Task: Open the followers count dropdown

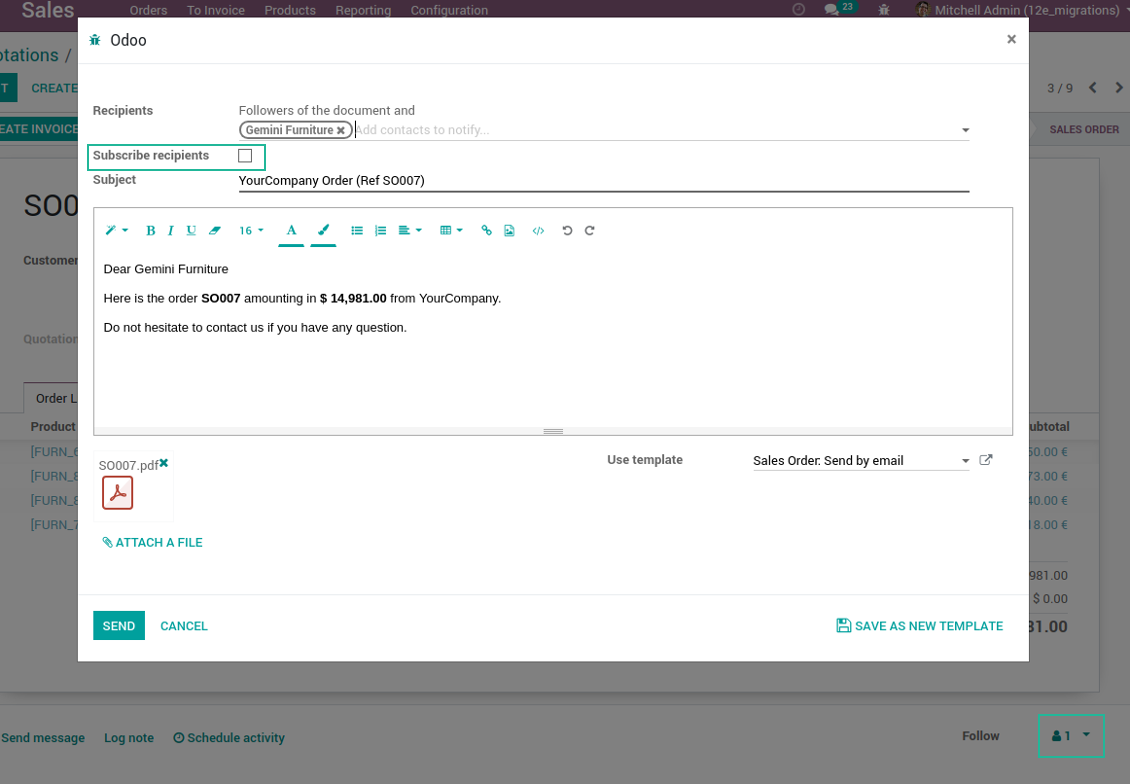Action: pyautogui.click(x=1071, y=736)
